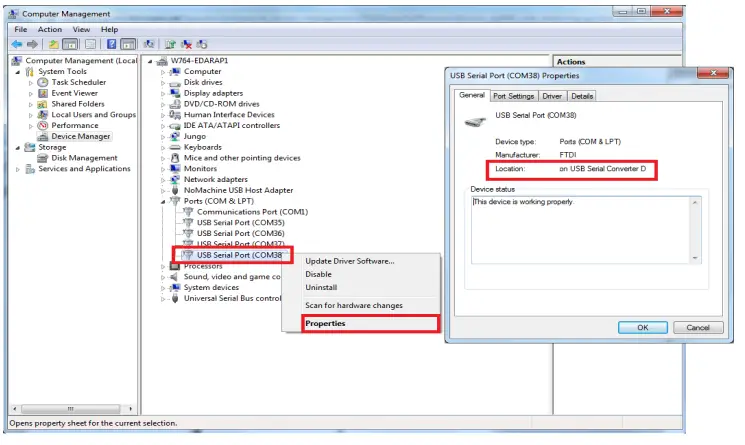745x445 pixels.
Task: Select Shared Folders in the console tree
Action: click(78, 104)
